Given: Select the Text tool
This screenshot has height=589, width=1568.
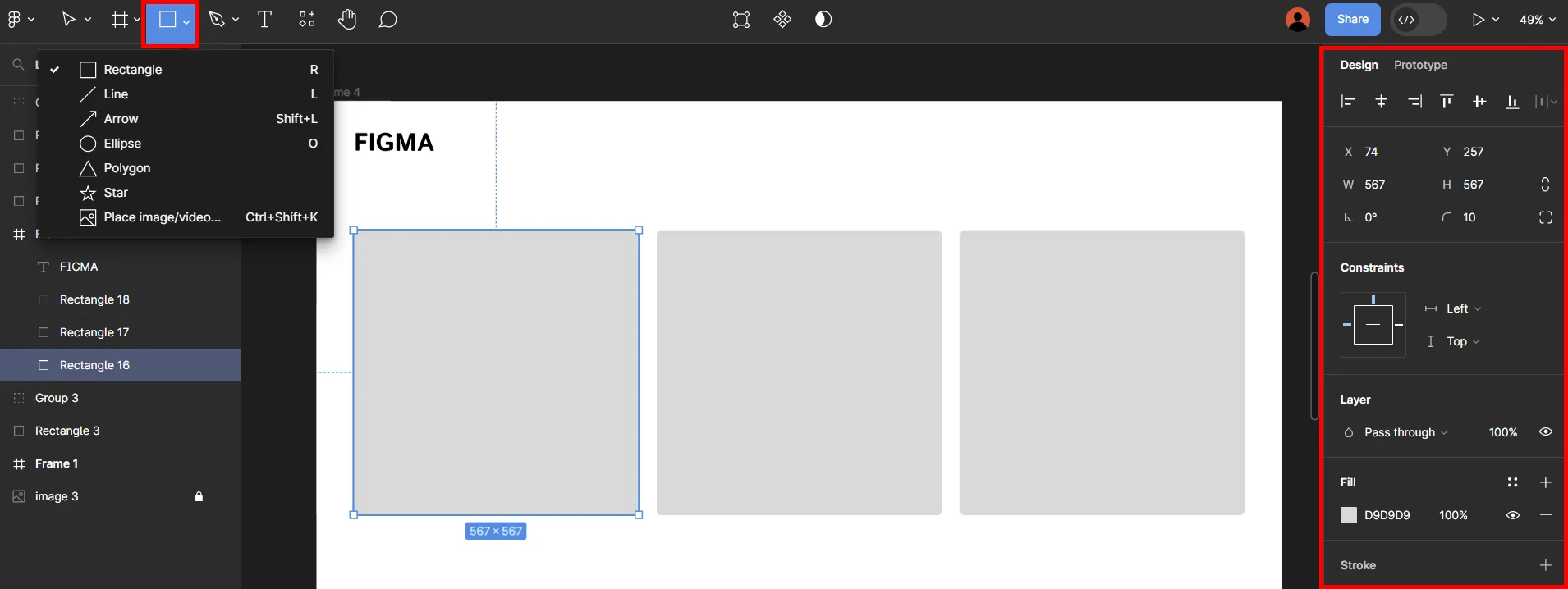Looking at the screenshot, I should (x=265, y=20).
